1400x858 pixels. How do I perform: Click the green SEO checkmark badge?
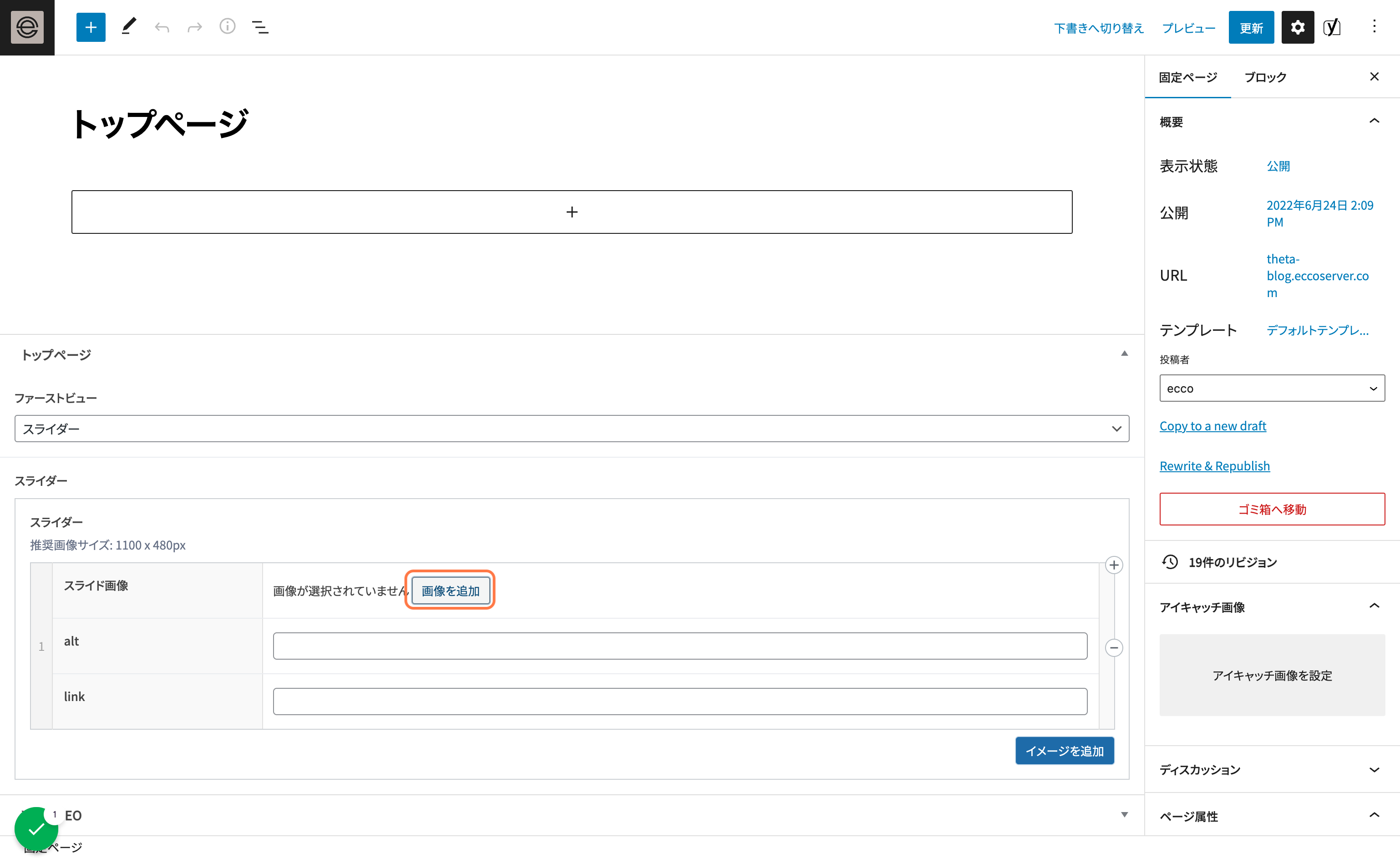[36, 829]
